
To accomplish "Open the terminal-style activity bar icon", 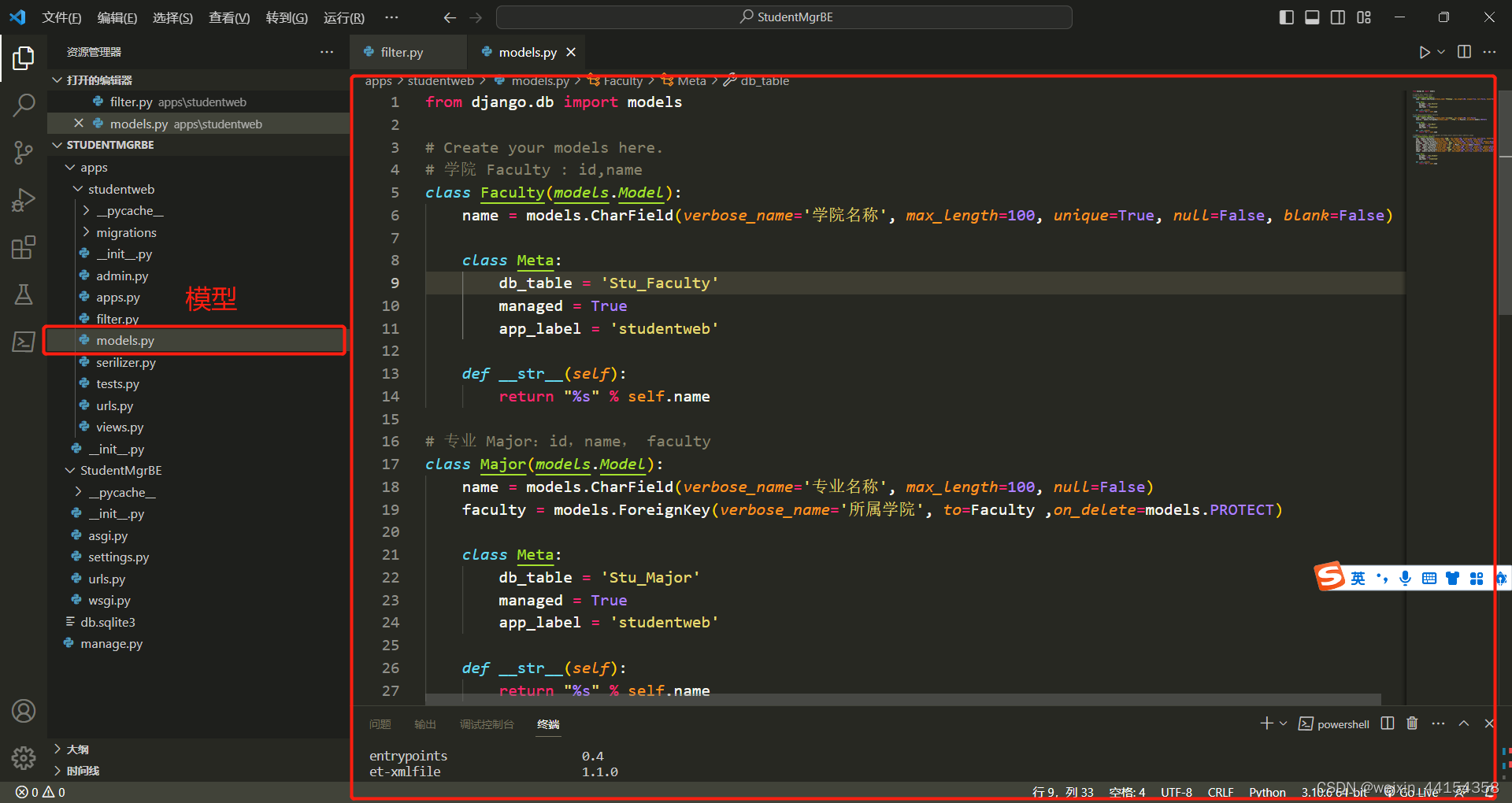I will click(x=24, y=342).
